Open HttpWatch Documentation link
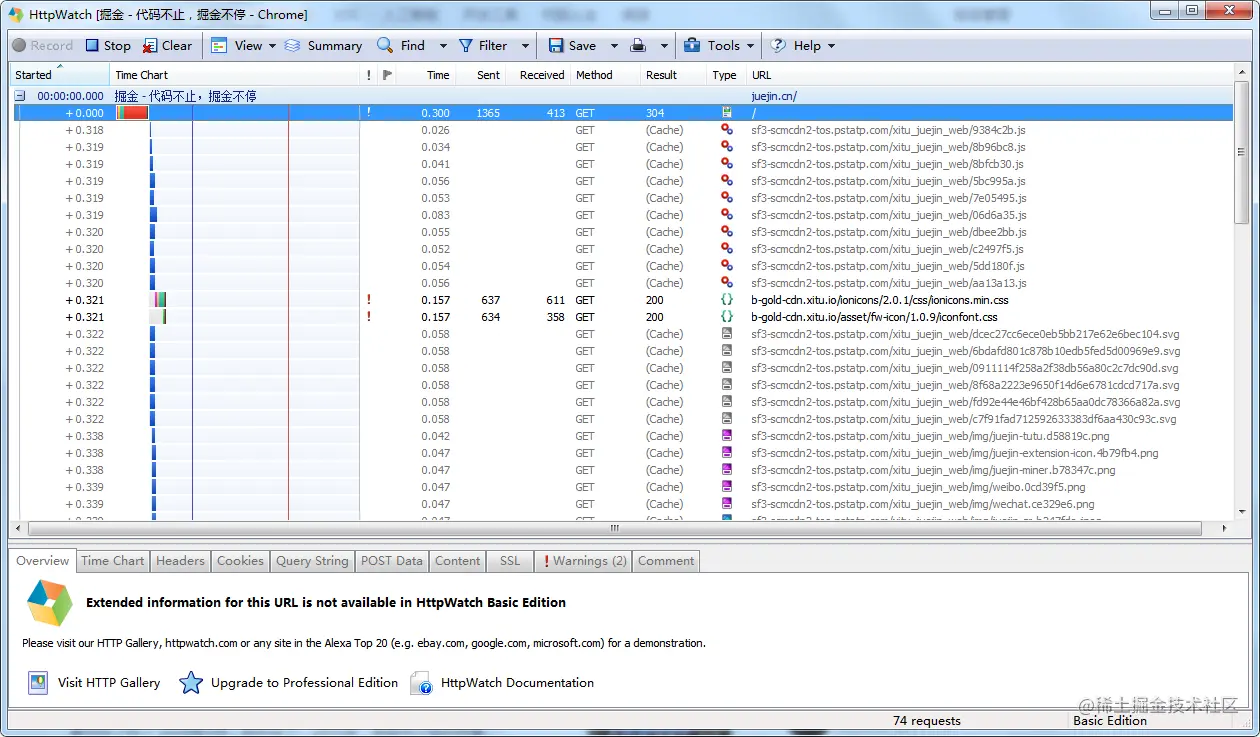1260x737 pixels. tap(517, 683)
